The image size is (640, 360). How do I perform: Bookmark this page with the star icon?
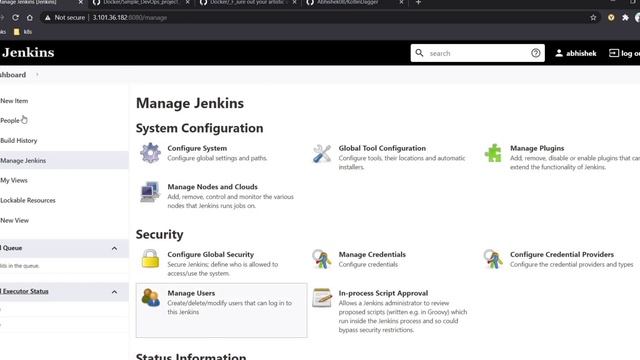[x=593, y=18]
